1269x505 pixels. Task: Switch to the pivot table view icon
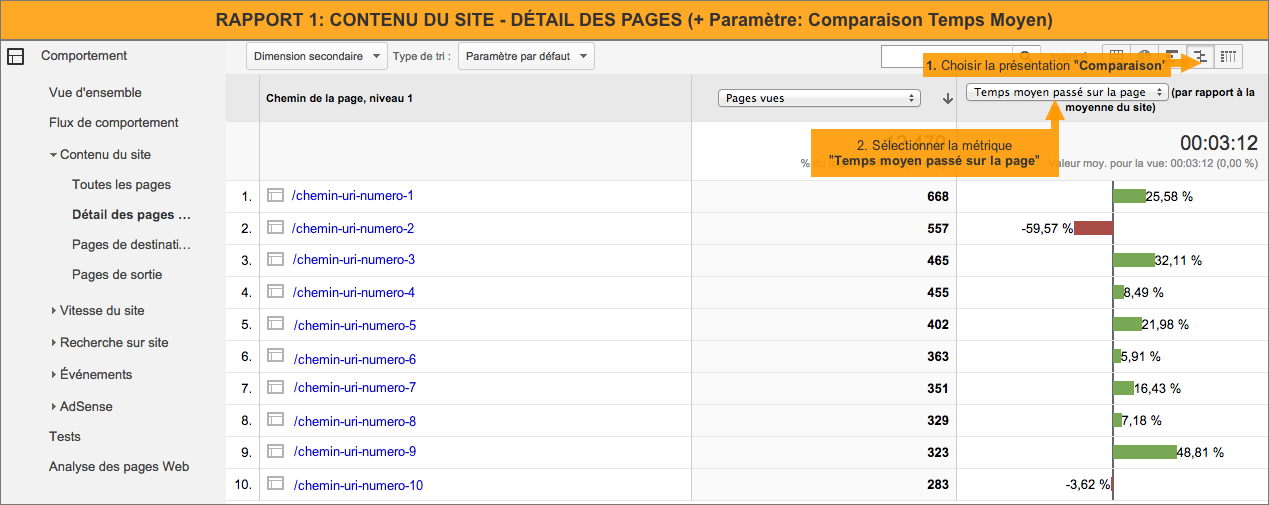click(1229, 57)
